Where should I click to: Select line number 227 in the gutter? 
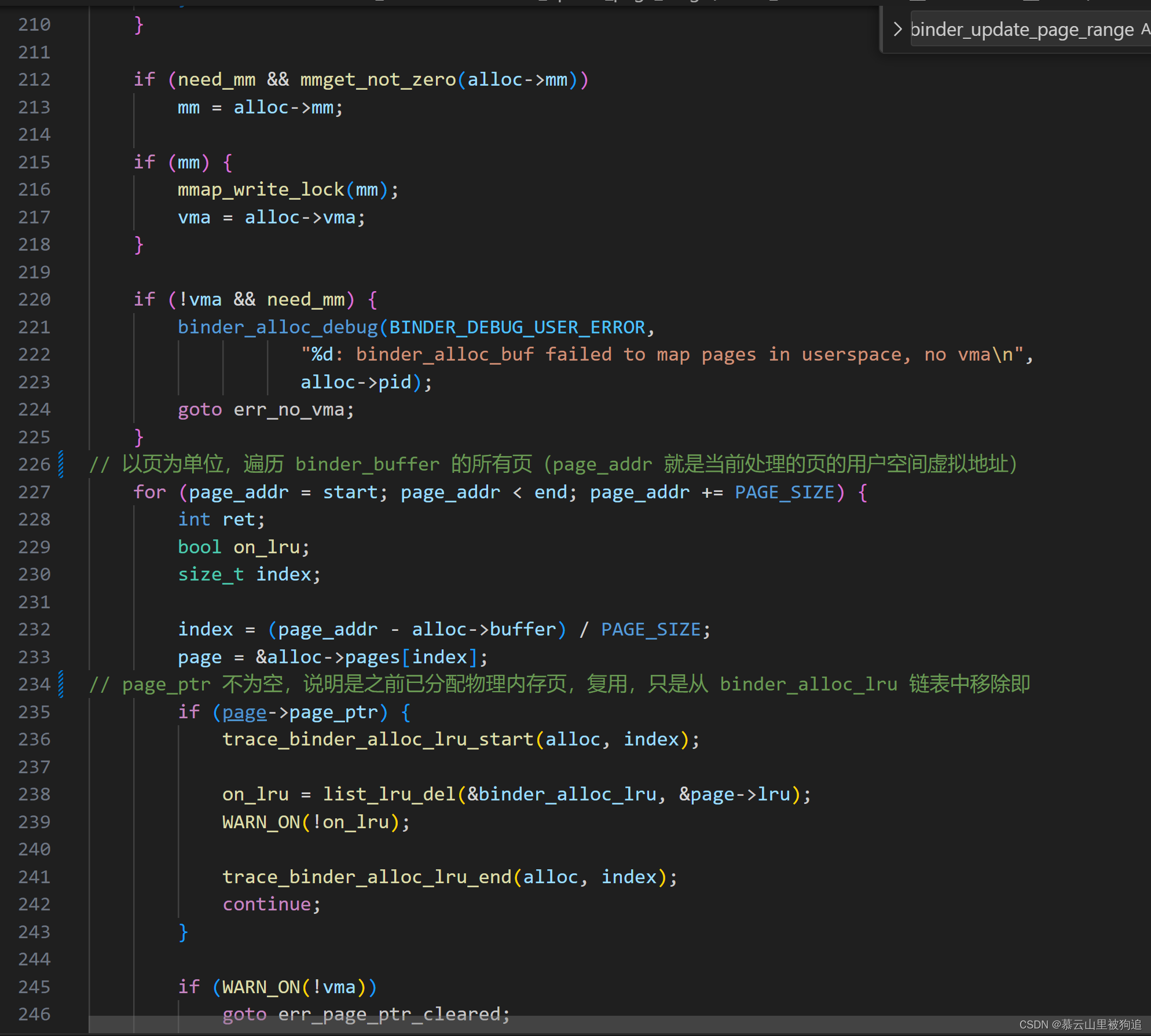pyautogui.click(x=34, y=492)
